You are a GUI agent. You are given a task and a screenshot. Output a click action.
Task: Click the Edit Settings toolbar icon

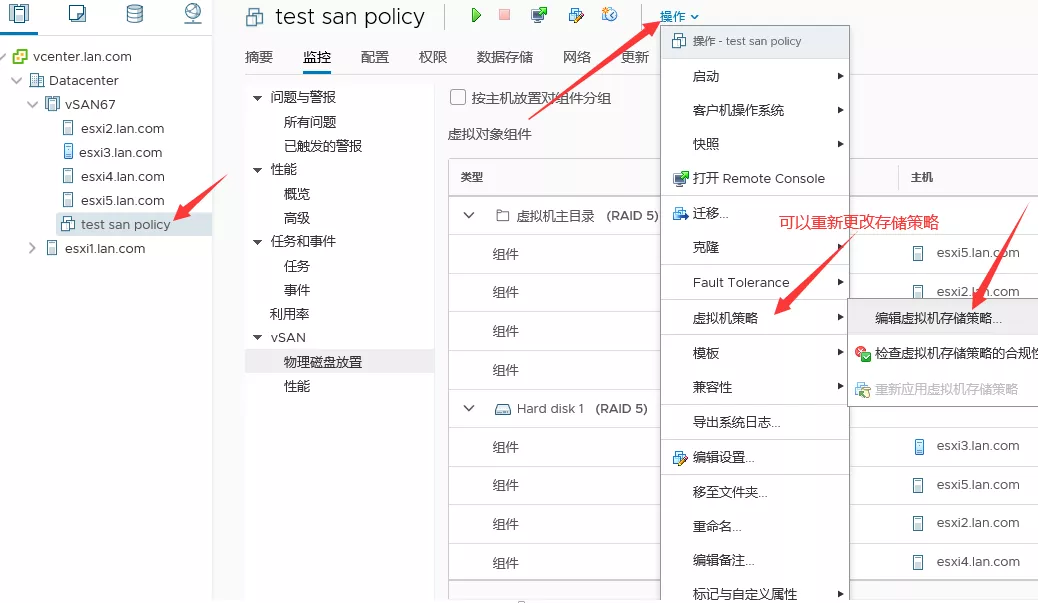click(x=575, y=16)
